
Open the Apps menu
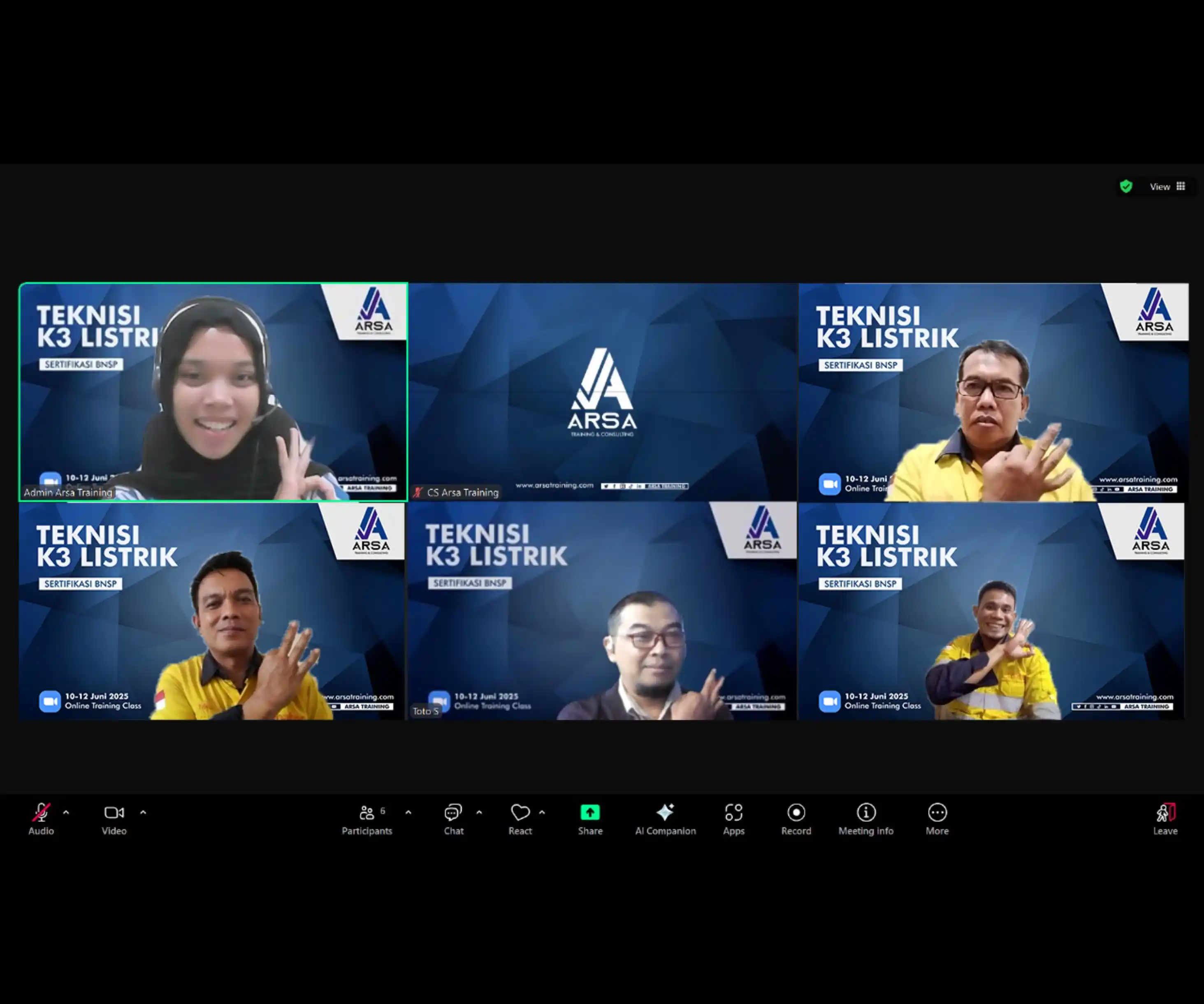pyautogui.click(x=733, y=819)
